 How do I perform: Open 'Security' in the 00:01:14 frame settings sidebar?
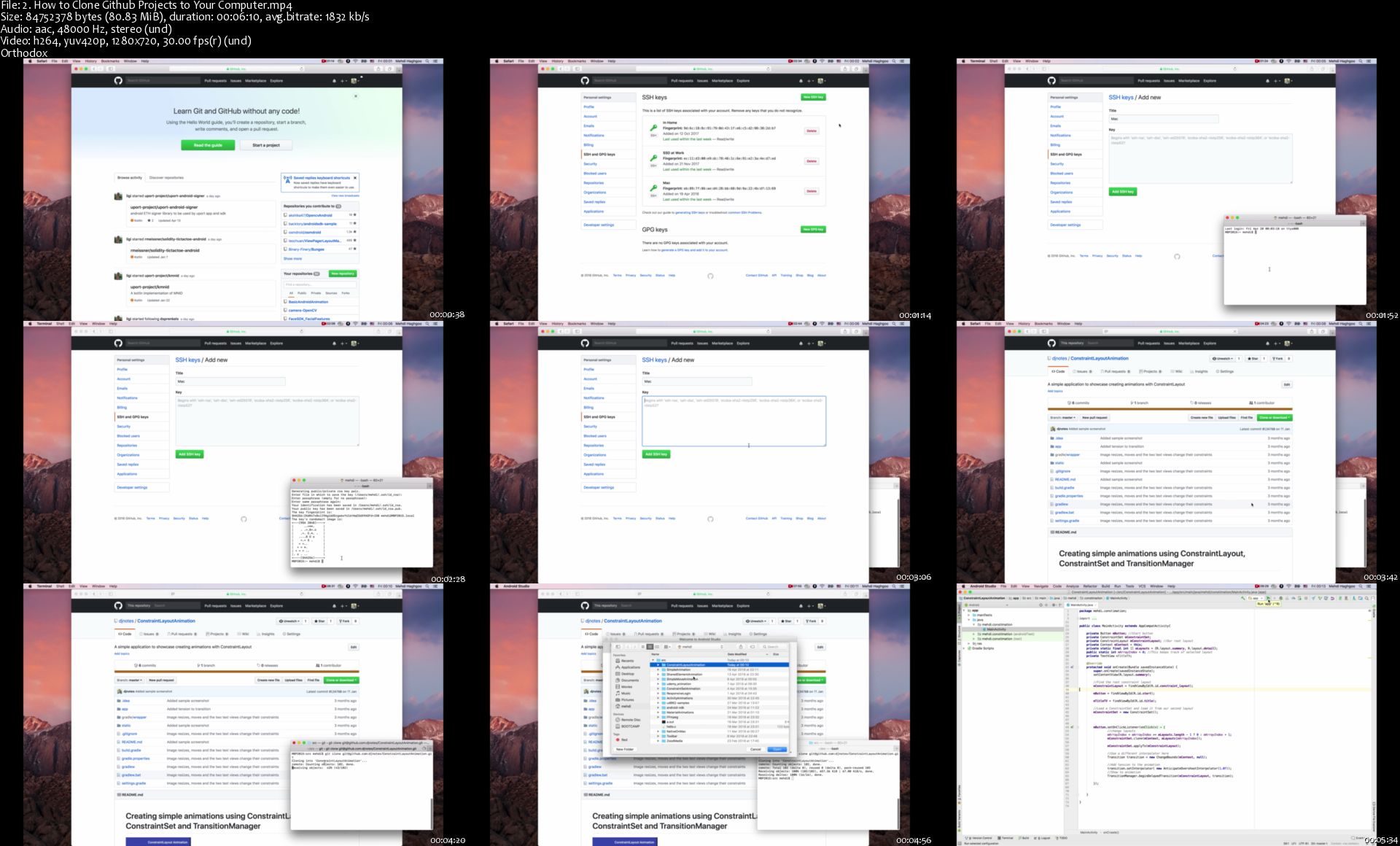coord(590,163)
